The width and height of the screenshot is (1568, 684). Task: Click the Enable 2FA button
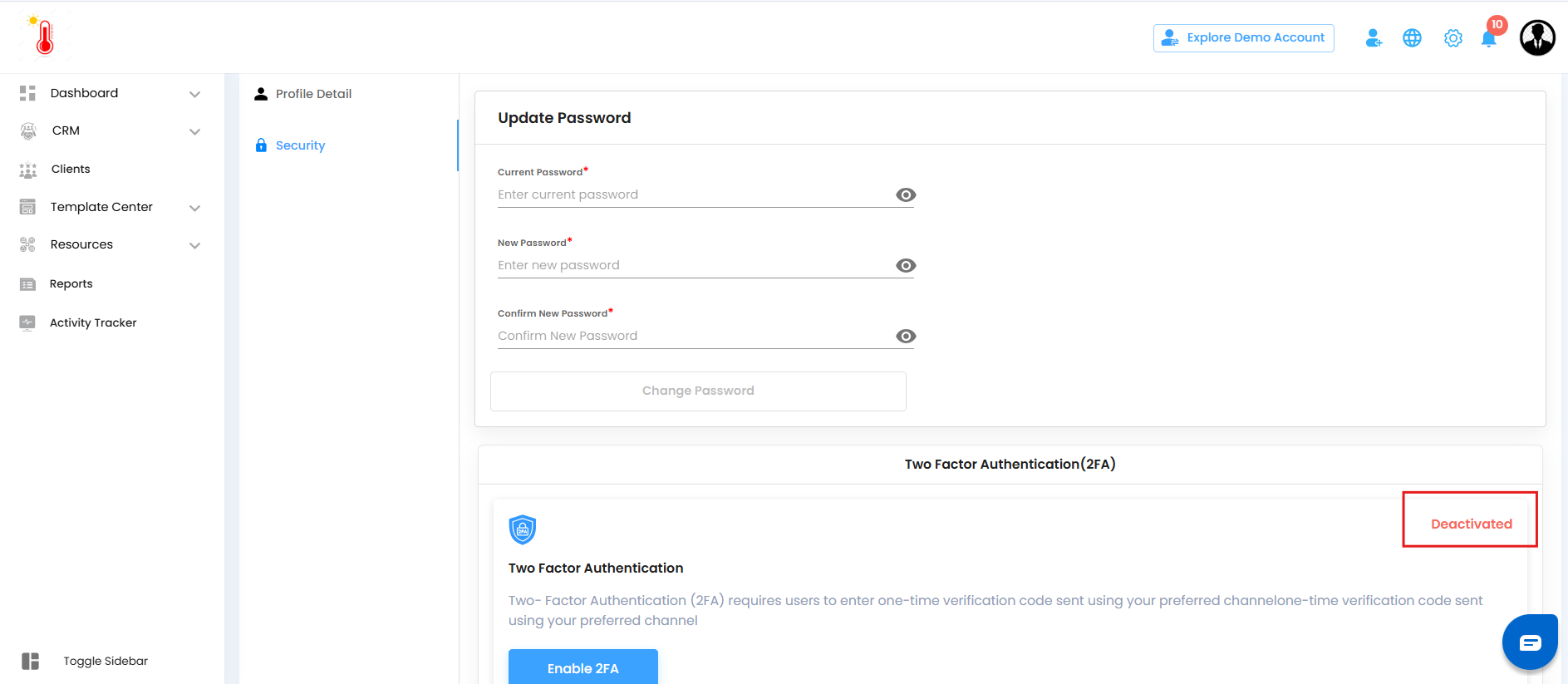pyautogui.click(x=582, y=667)
